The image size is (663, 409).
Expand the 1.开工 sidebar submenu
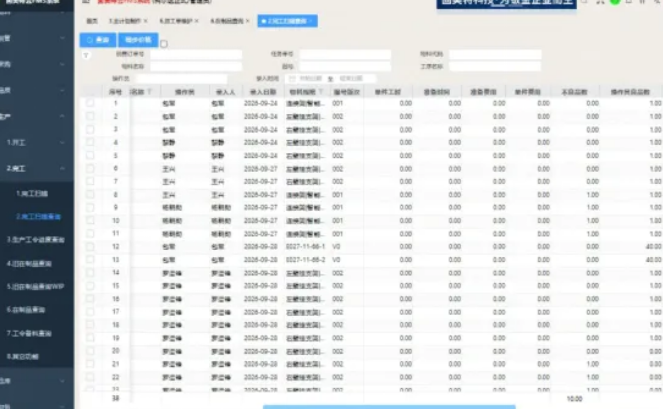(x=62, y=143)
